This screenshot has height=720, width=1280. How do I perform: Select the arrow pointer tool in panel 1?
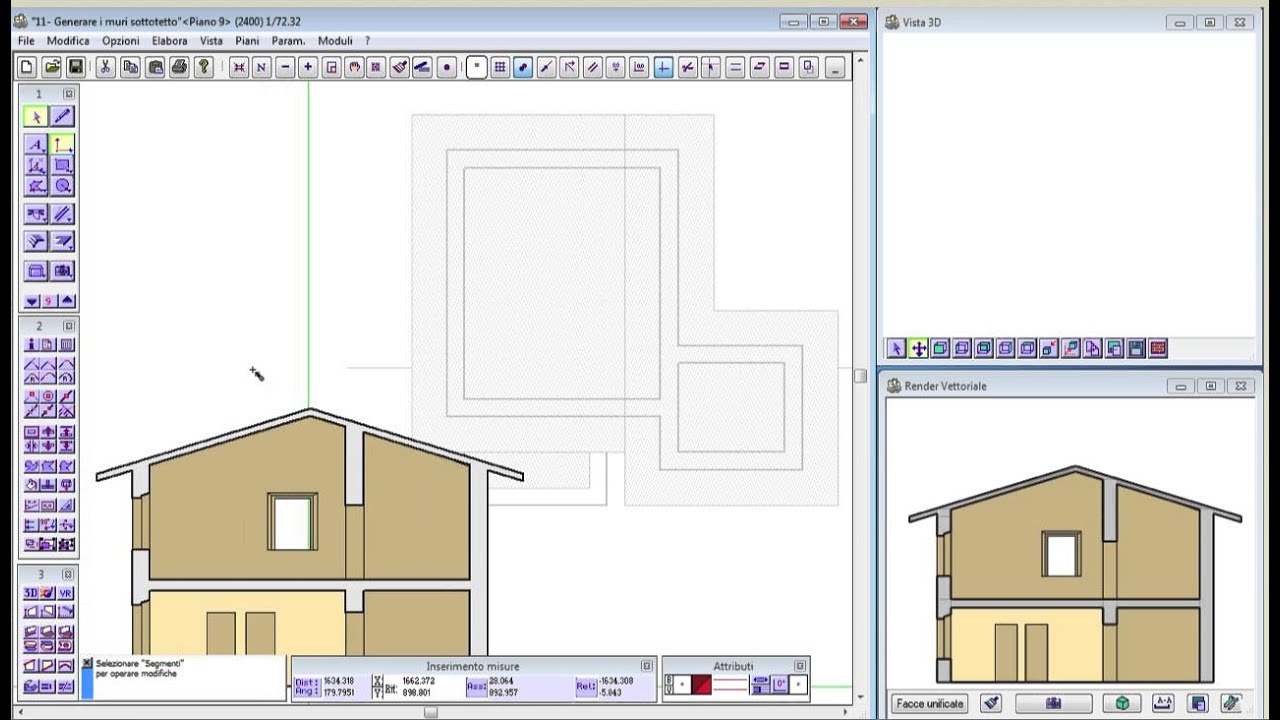(36, 117)
